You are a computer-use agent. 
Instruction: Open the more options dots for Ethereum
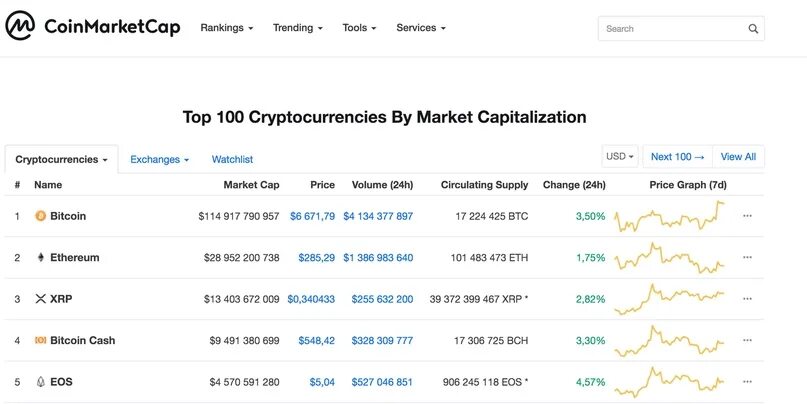coord(747,258)
